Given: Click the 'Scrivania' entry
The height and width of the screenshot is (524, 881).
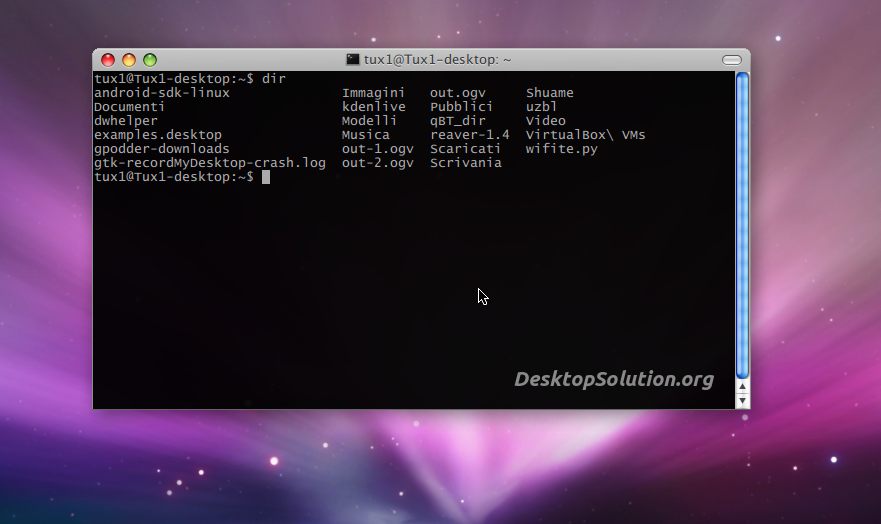Looking at the screenshot, I should coord(466,163).
